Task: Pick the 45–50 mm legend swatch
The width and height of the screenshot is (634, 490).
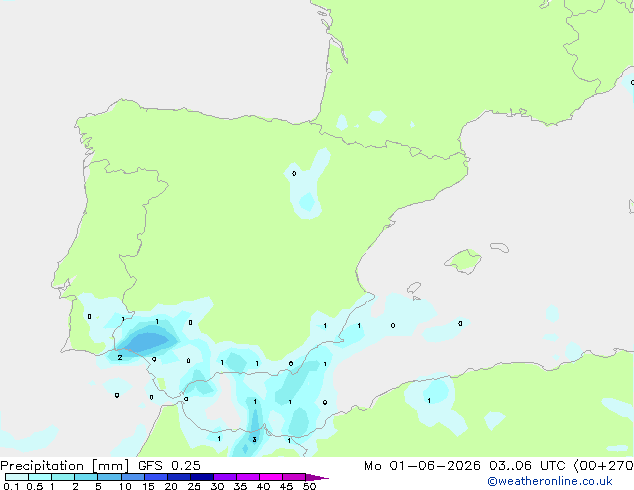Action: (294, 477)
